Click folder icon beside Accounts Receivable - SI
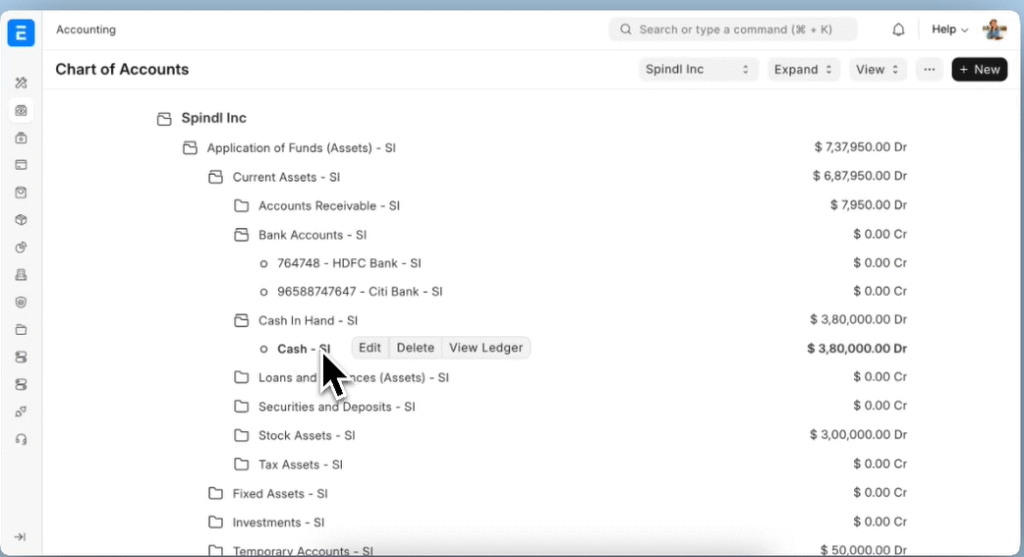 click(241, 206)
